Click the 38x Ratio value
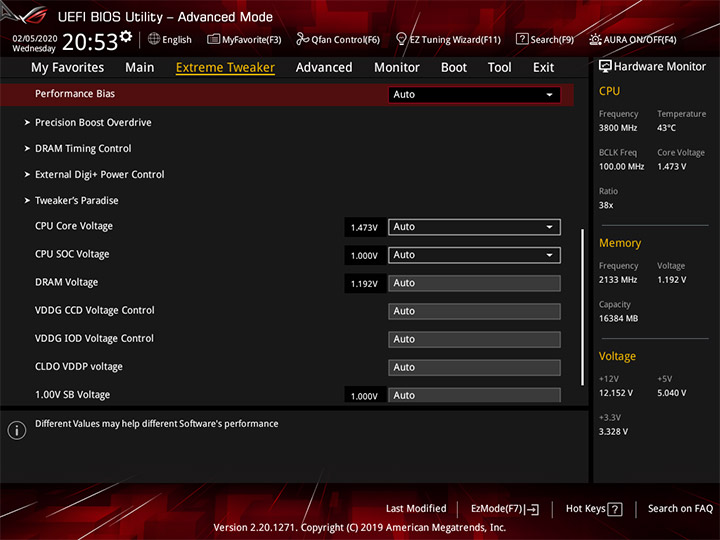 tap(606, 205)
